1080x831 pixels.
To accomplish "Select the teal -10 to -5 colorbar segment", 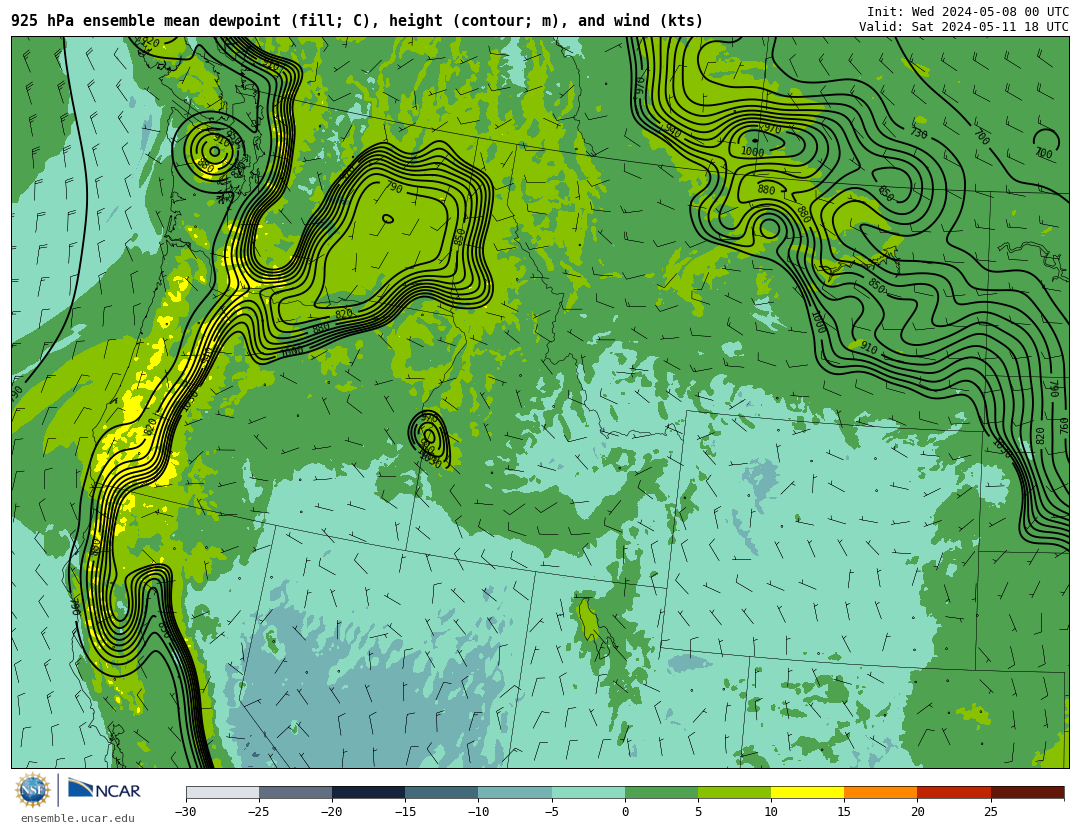I will pos(515,792).
